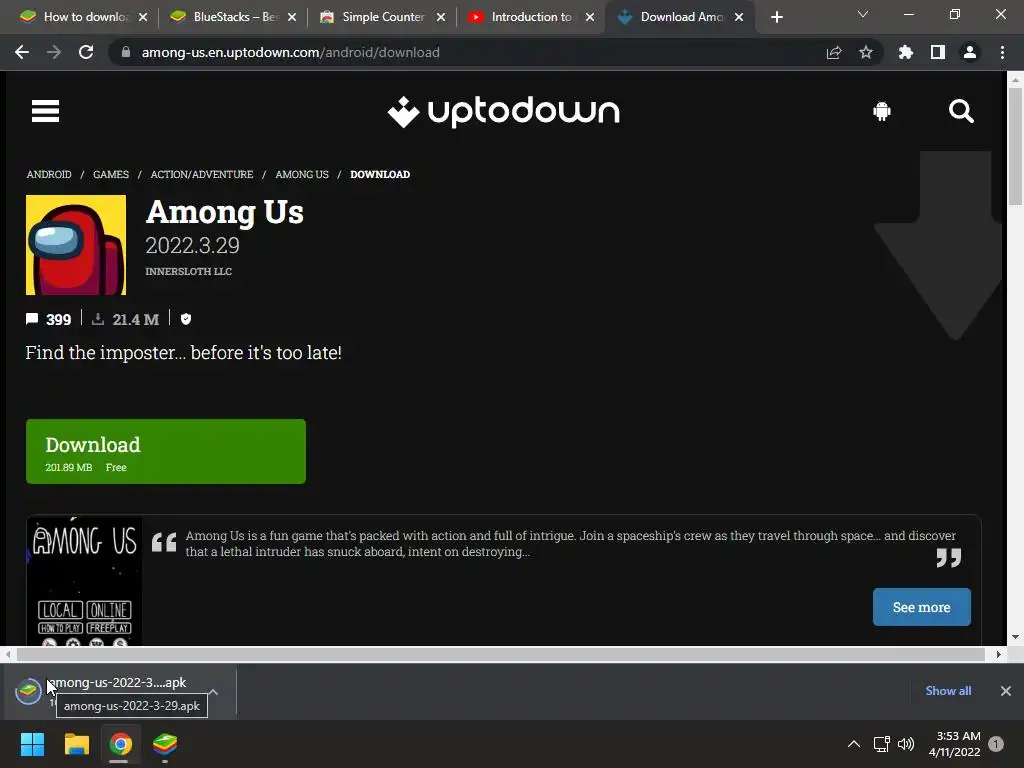
Task: Open the clock showing 3:53 AM
Action: coord(955,744)
